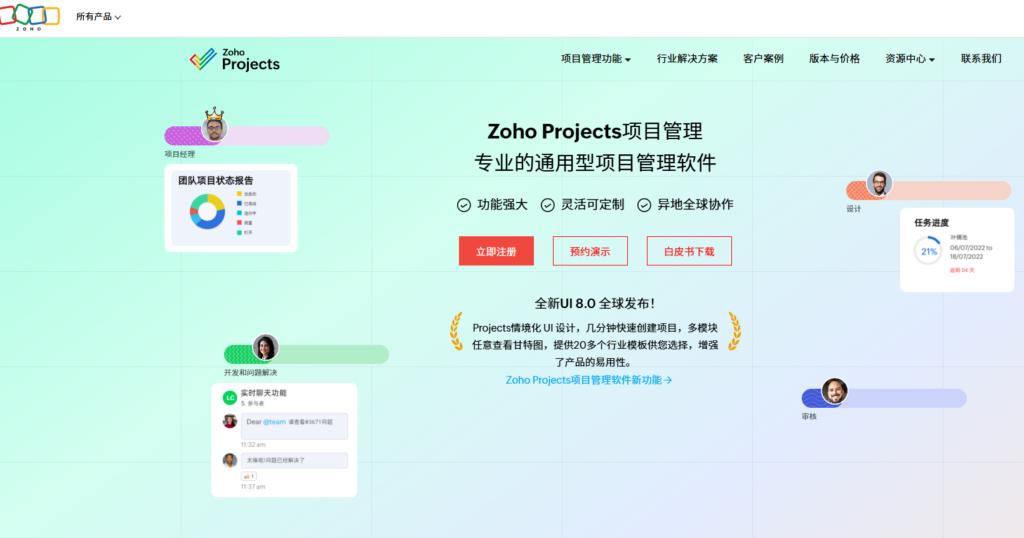Click the thumbs-up reaction in chat

[249, 477]
